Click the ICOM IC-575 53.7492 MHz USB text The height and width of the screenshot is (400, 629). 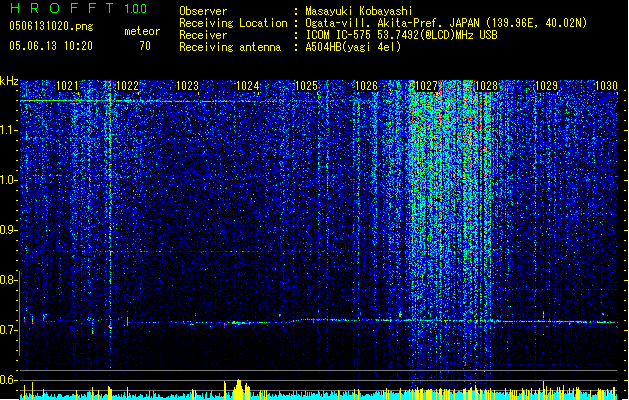click(401, 35)
